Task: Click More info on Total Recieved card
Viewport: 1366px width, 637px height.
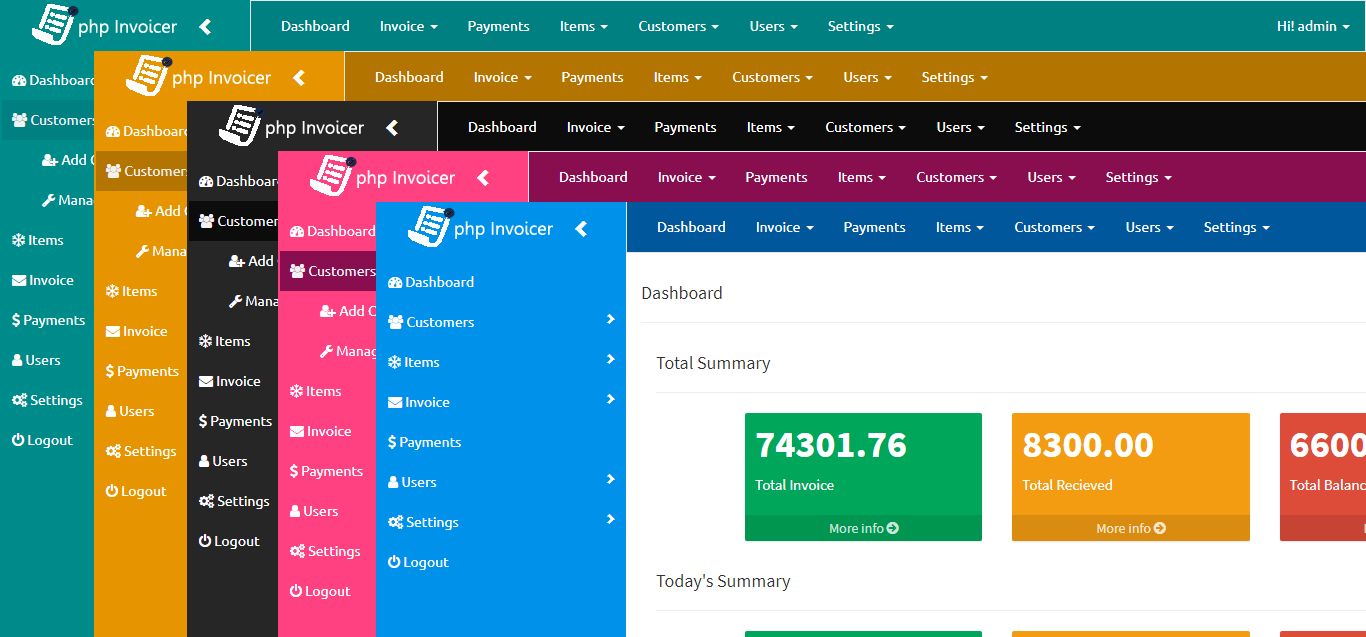Action: (1130, 528)
